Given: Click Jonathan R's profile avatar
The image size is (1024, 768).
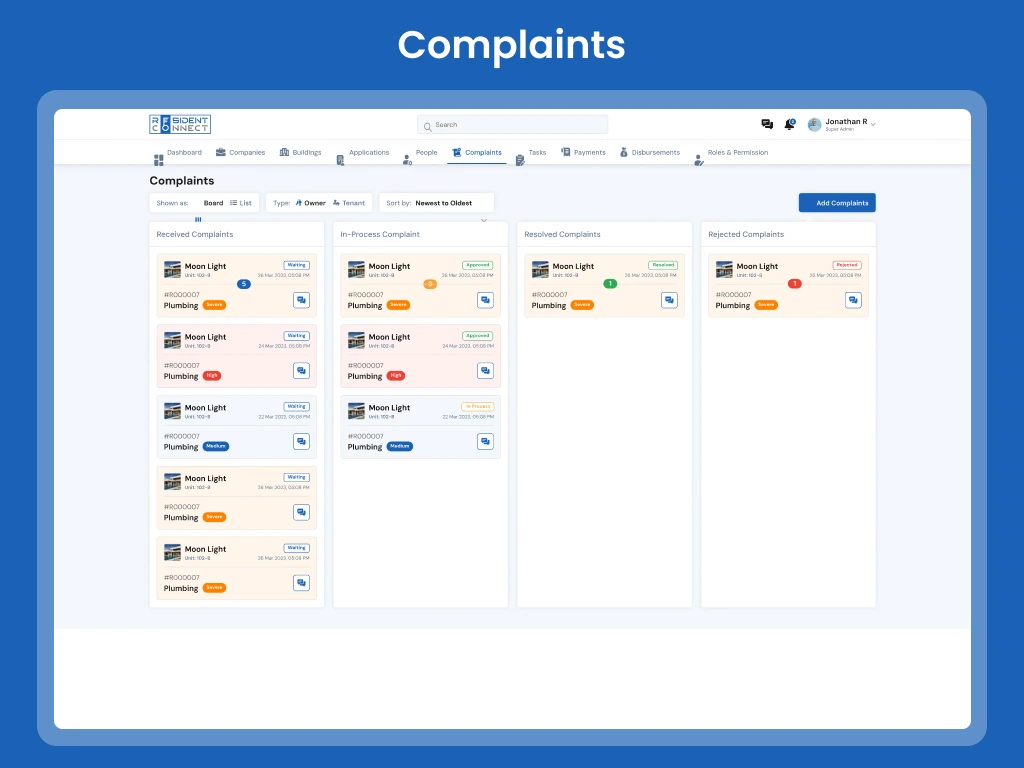Looking at the screenshot, I should pos(814,124).
